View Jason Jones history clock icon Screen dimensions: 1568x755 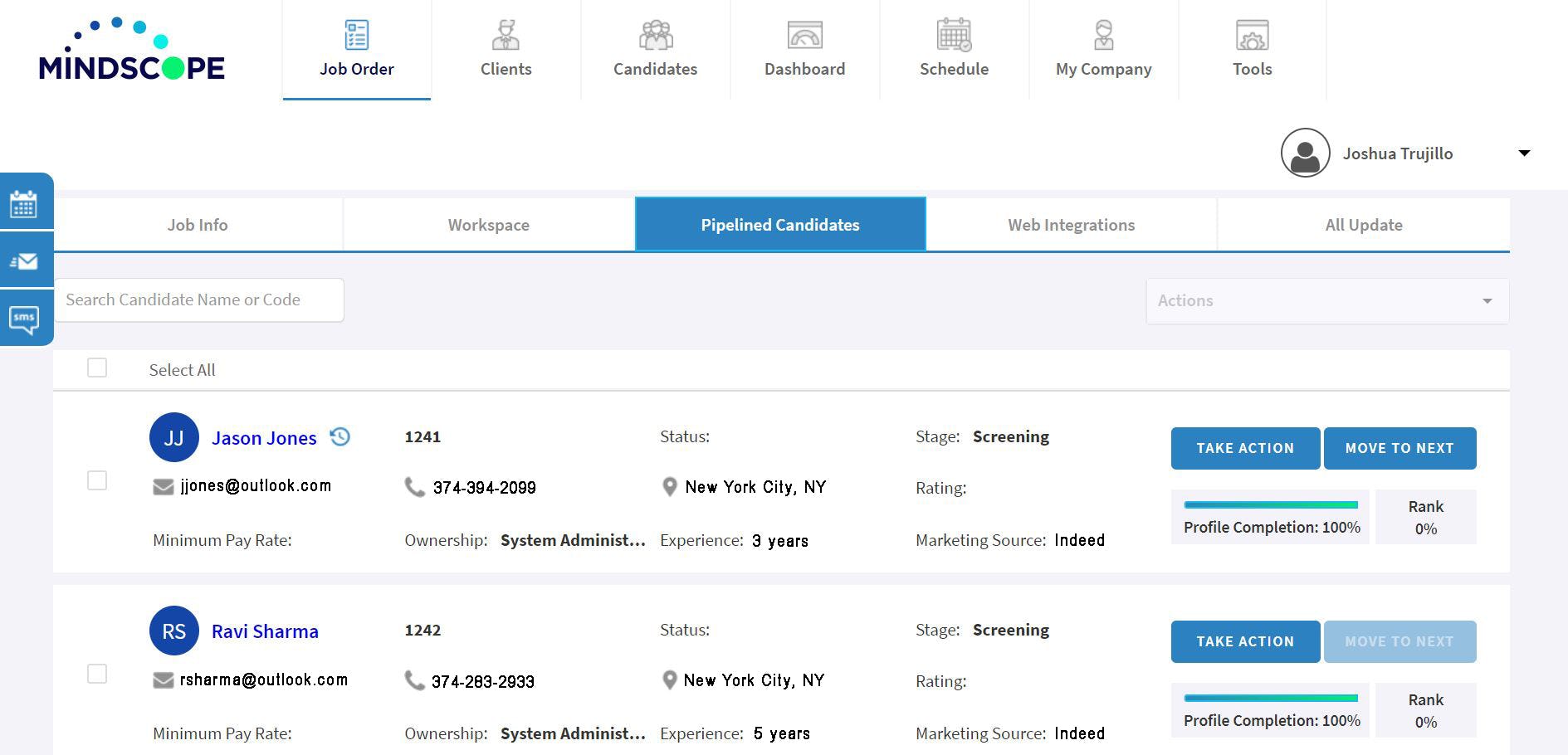[340, 436]
